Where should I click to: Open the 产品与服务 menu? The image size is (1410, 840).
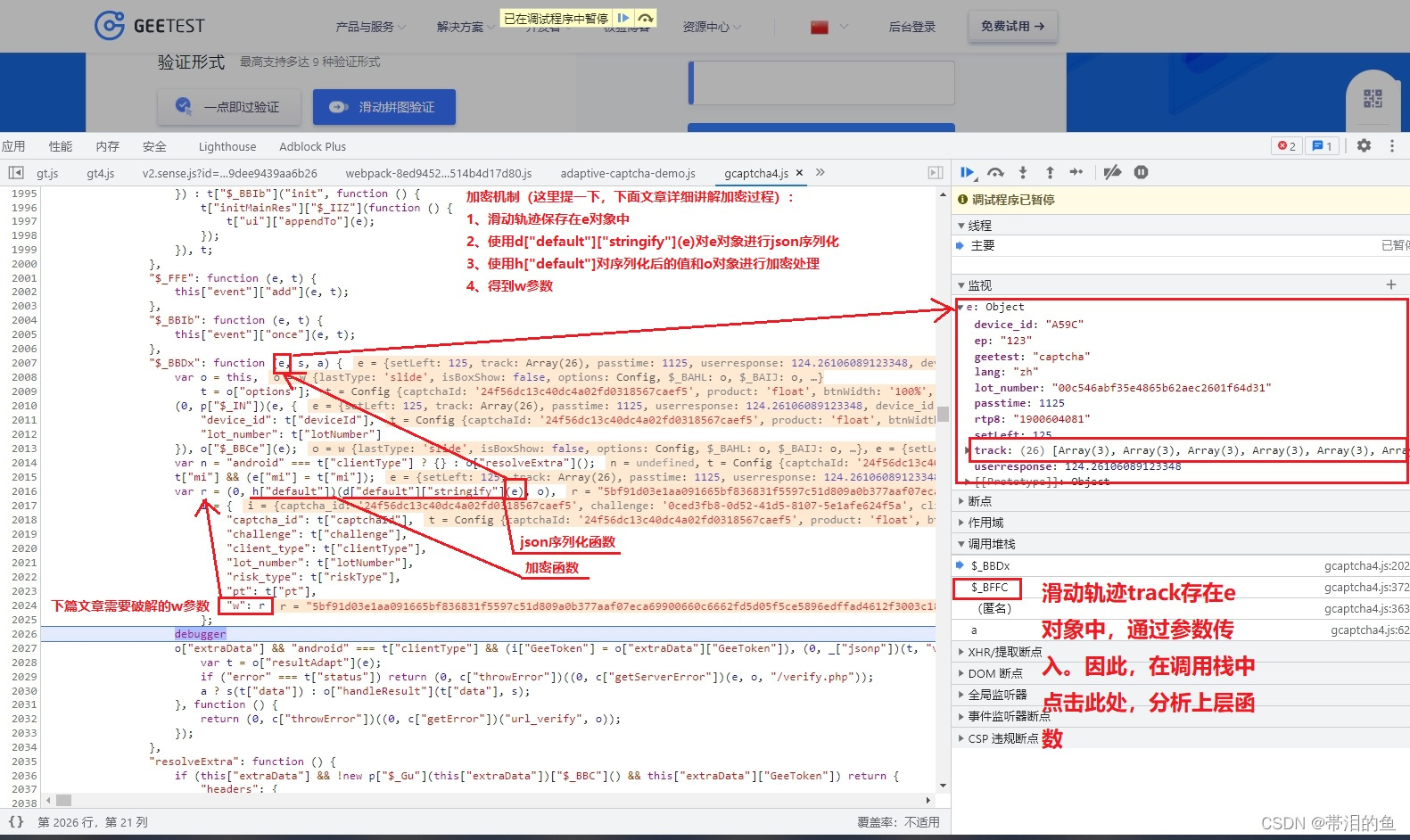(x=370, y=28)
